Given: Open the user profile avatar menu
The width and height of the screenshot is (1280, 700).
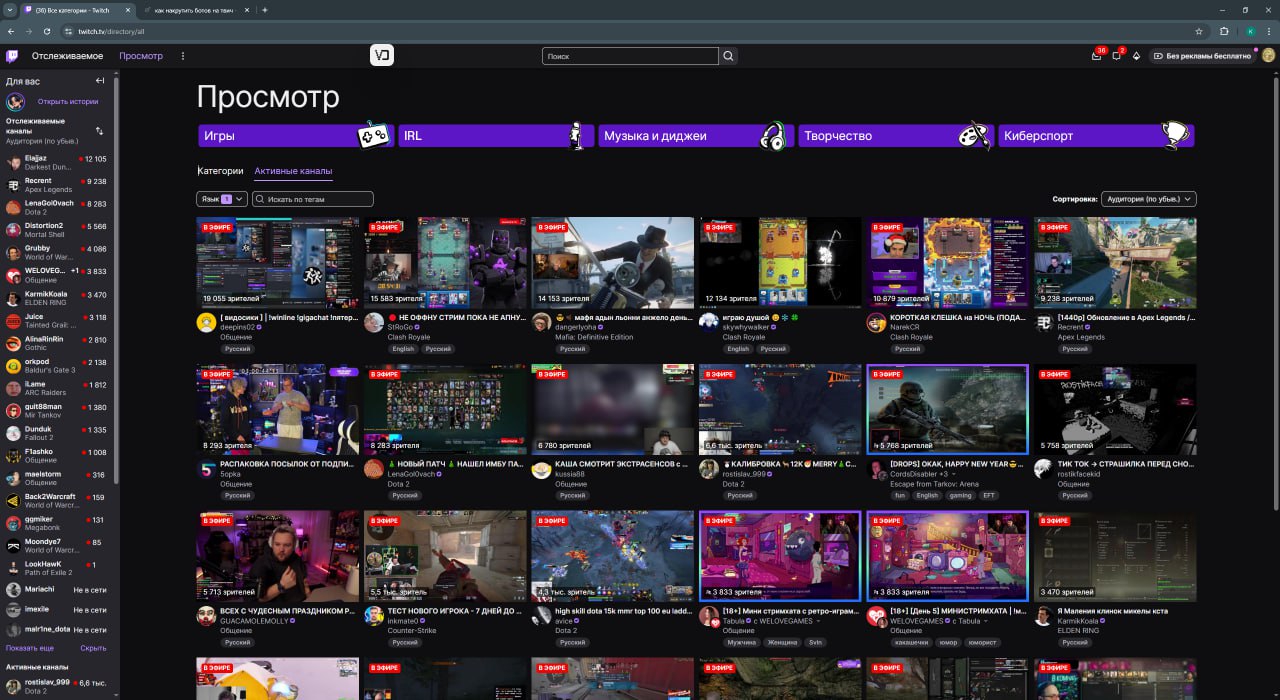Looking at the screenshot, I should tap(1268, 56).
